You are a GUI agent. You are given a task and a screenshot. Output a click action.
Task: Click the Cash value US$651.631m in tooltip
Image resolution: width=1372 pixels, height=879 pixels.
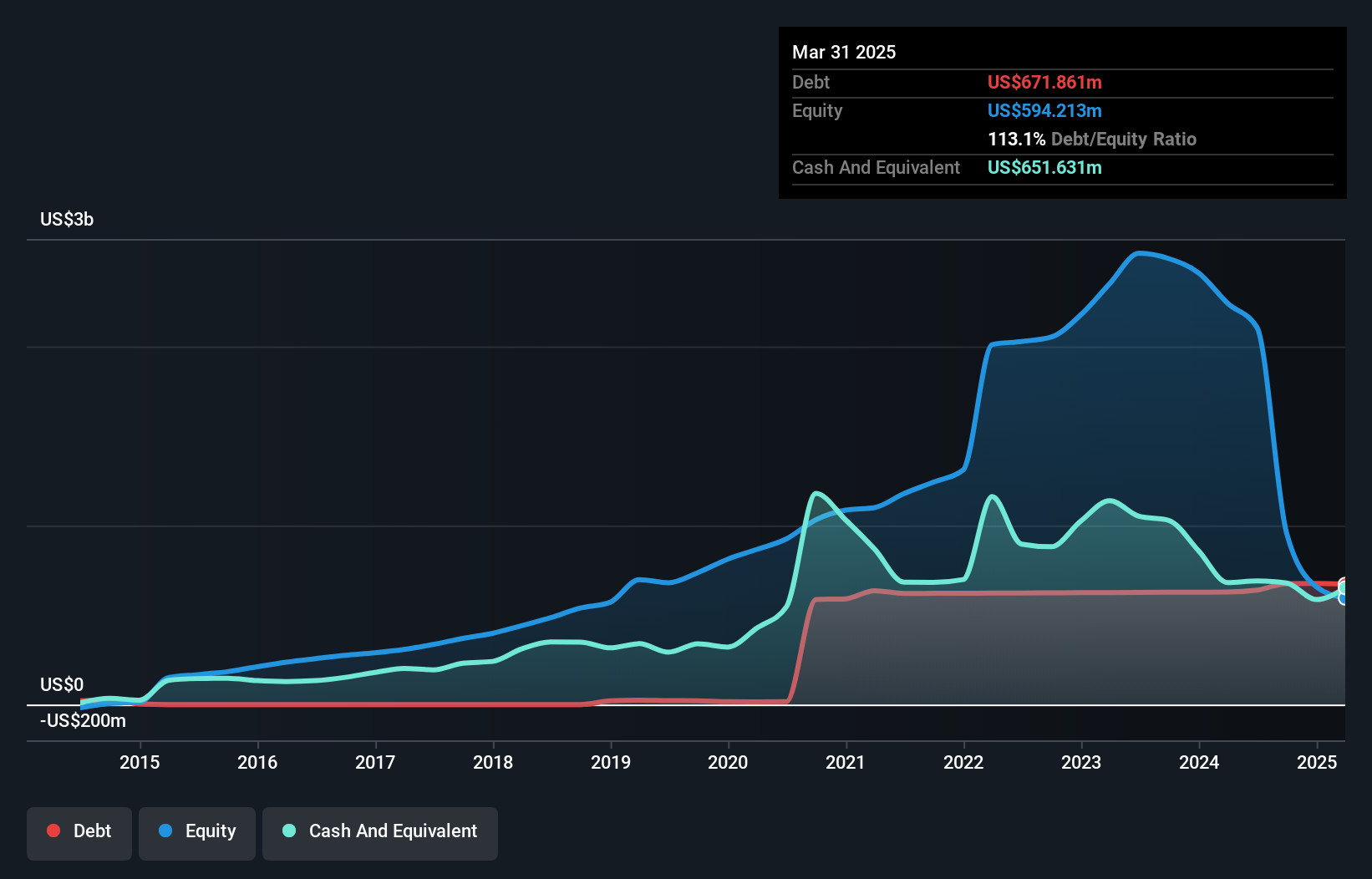(1044, 167)
